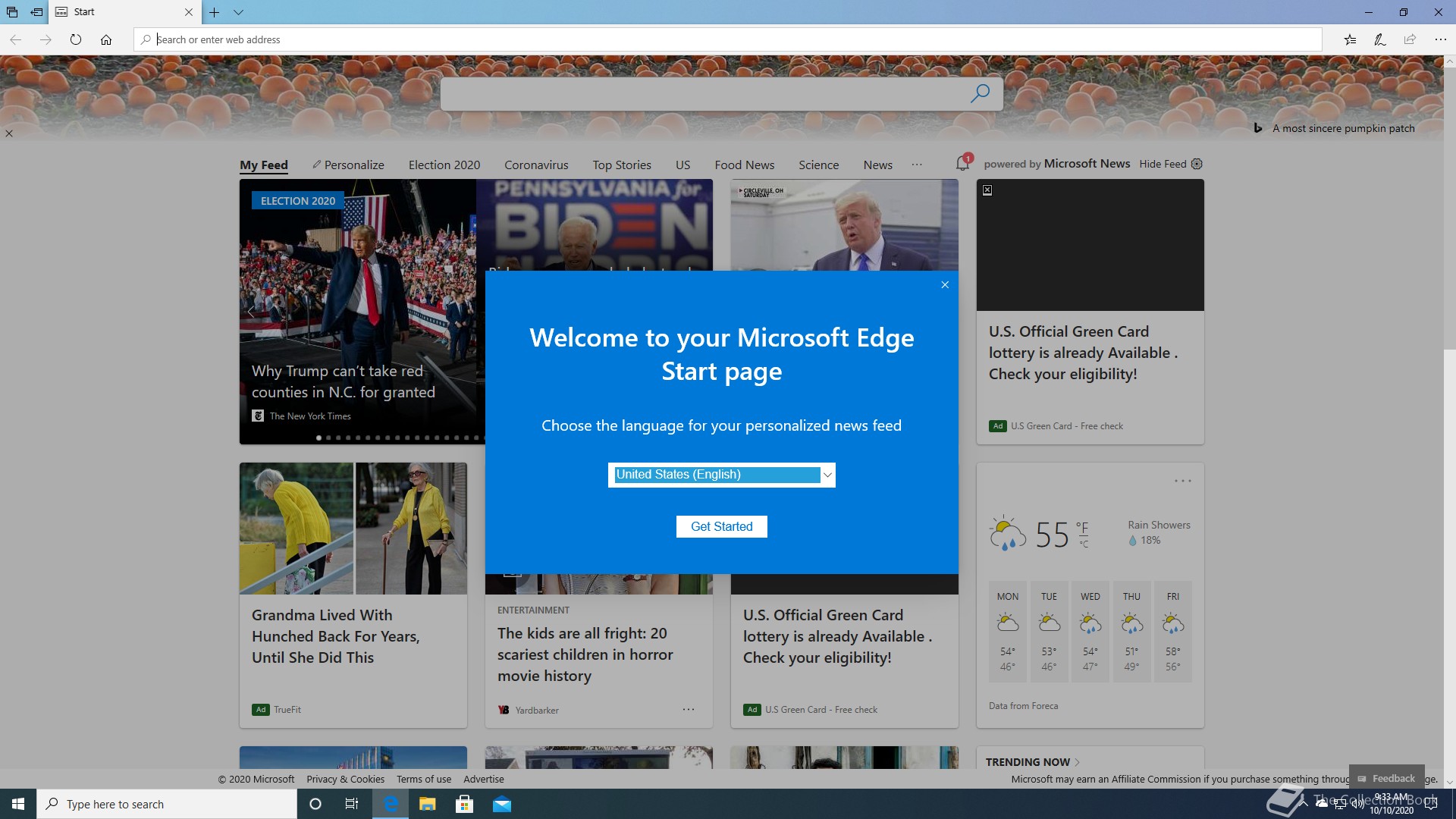Screen dimensions: 1456x819
Task: Go forward using the forward arrow
Action: pyautogui.click(x=45, y=39)
